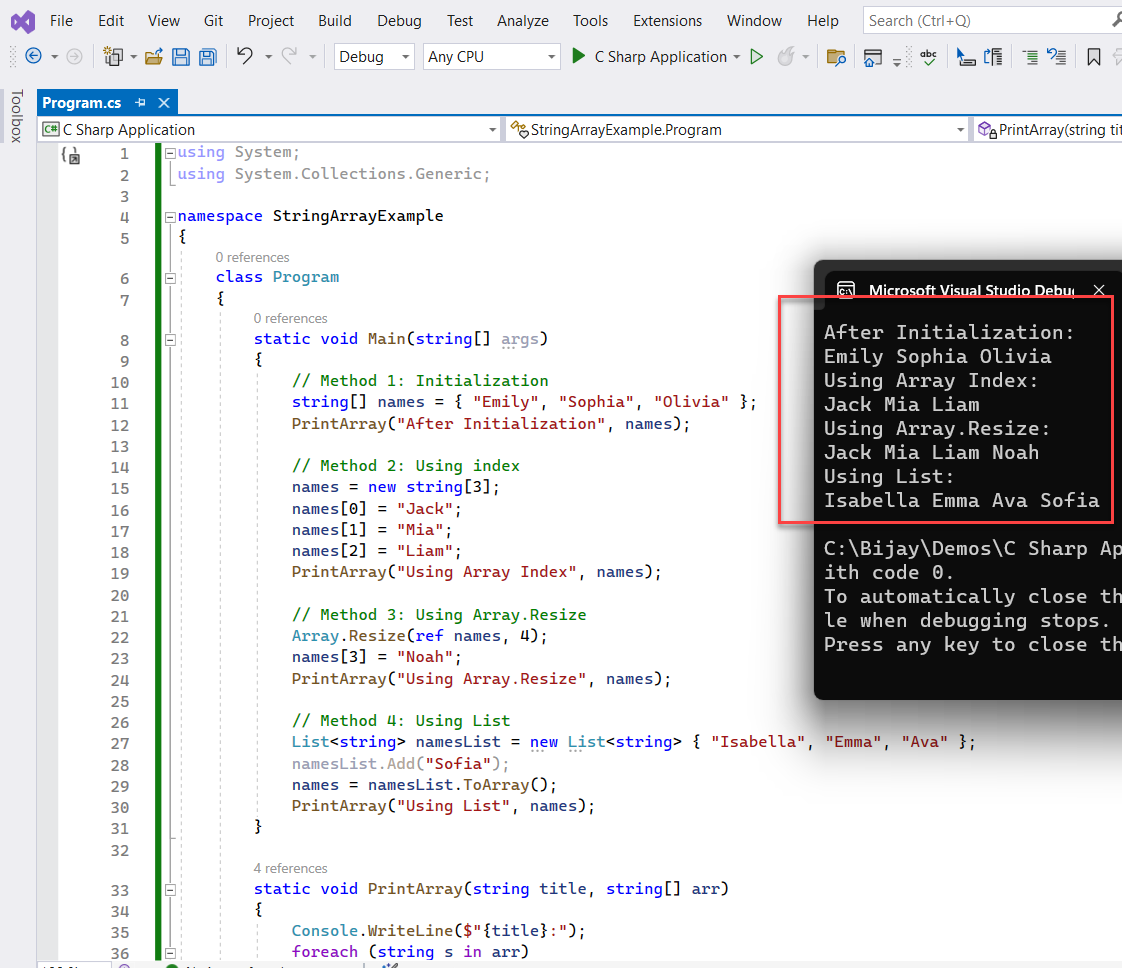Click the cursor selection toolbar icon
The width and height of the screenshot is (1122, 968).
coord(966,57)
